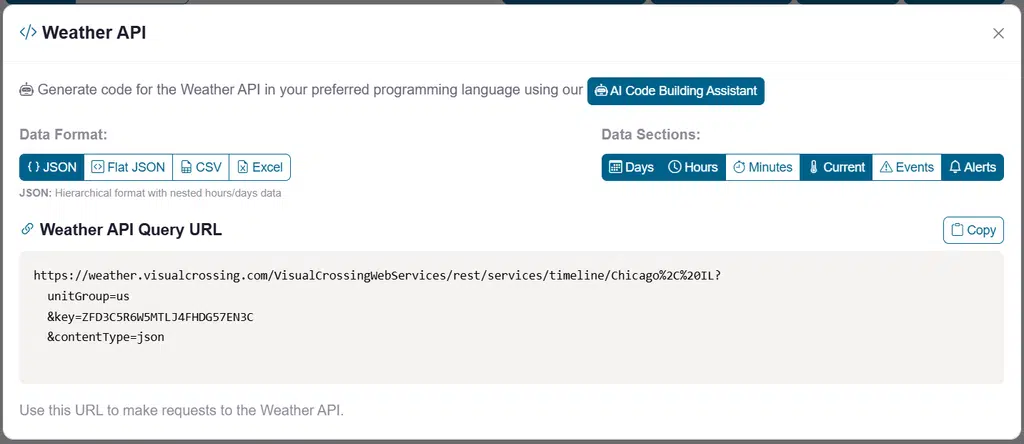The width and height of the screenshot is (1024, 444).
Task: Close the Weather API dialog
Action: 998,33
